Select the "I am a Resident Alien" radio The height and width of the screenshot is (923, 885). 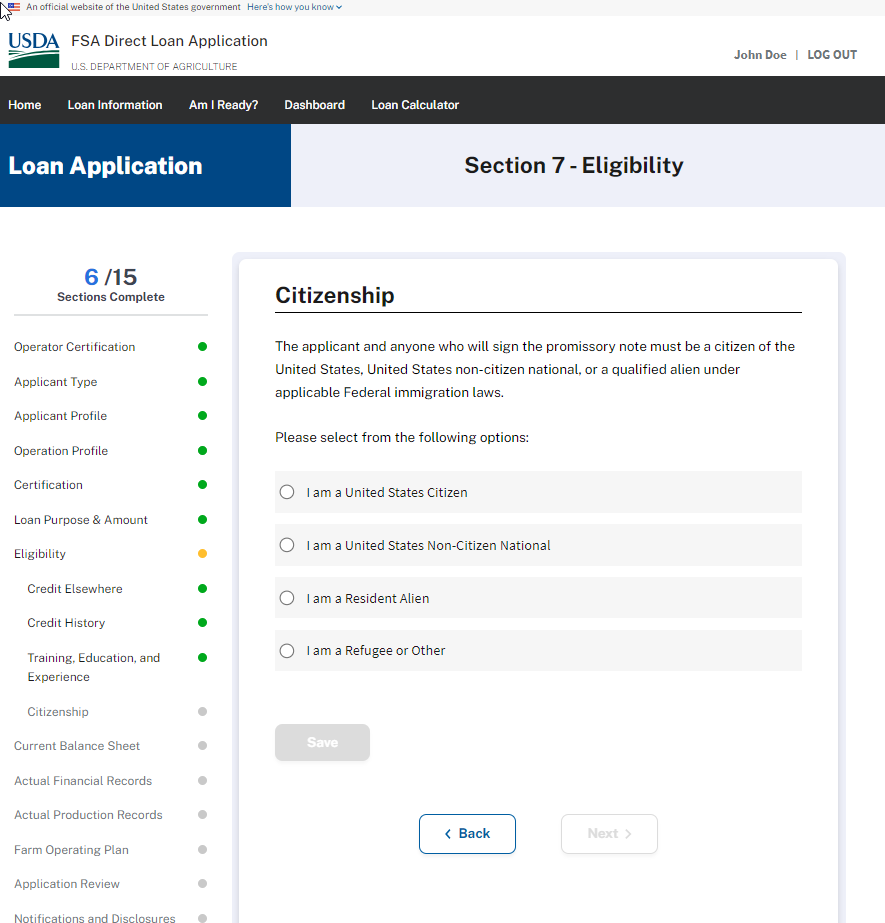(x=287, y=598)
